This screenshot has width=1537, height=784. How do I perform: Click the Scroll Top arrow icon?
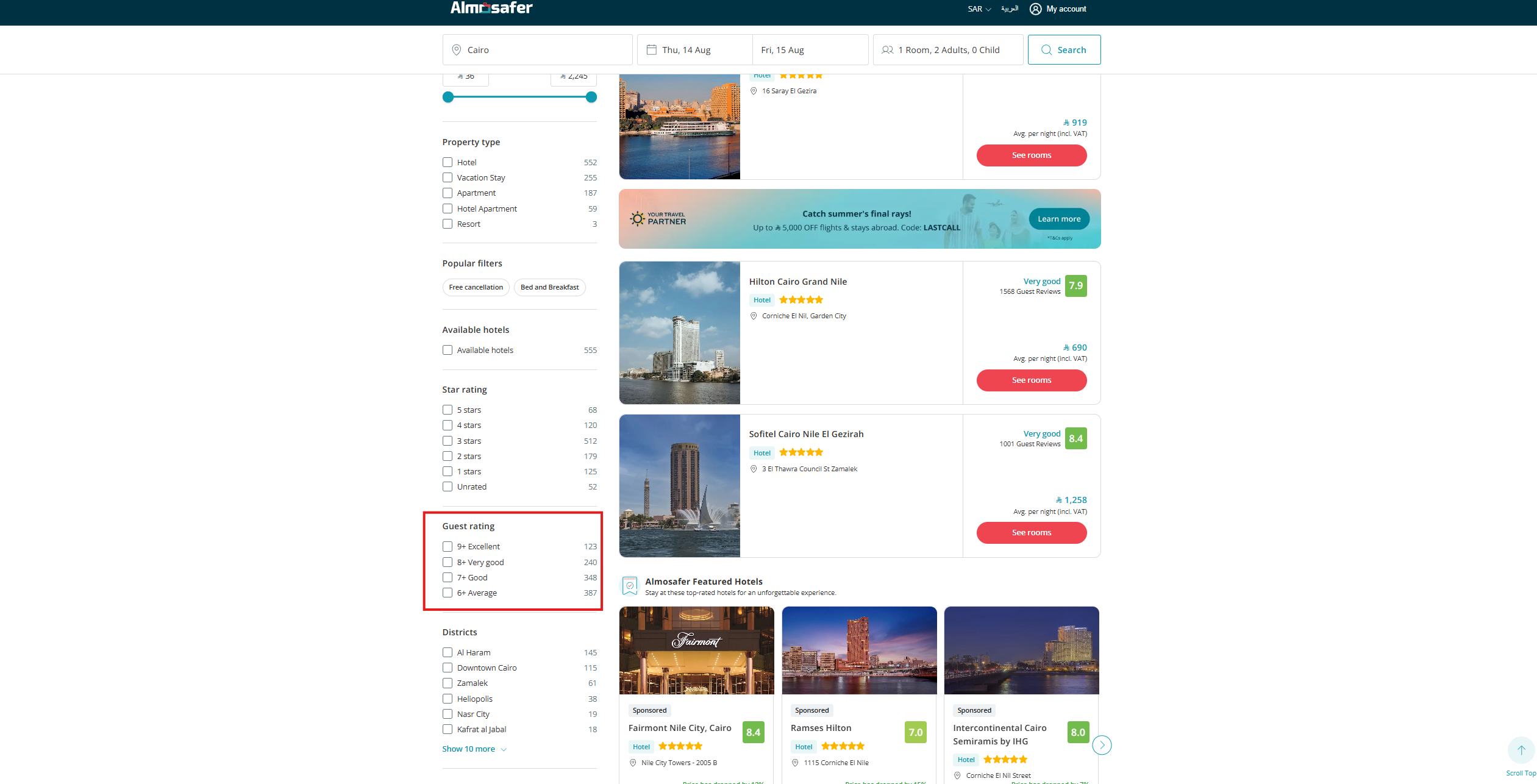(1521, 750)
